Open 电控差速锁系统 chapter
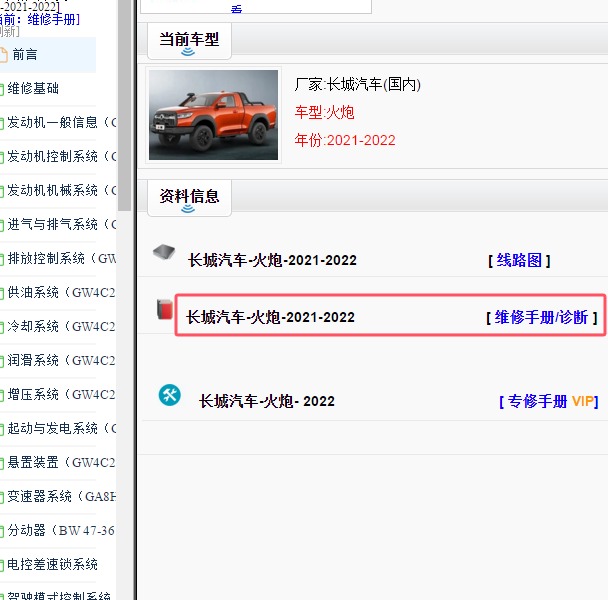This screenshot has width=608, height=600. (52, 564)
